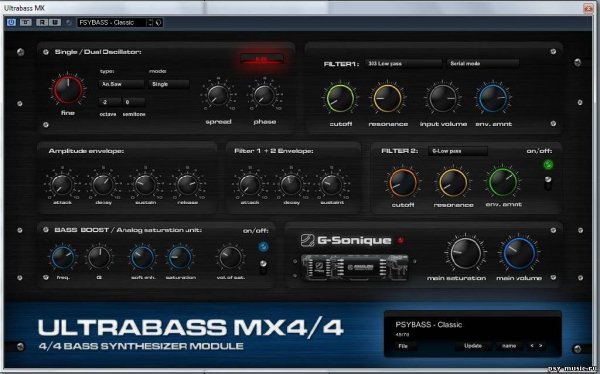Viewport: 600px width, 374px height.
Task: Toggle the plugin bypass power button
Action: click(11, 23)
